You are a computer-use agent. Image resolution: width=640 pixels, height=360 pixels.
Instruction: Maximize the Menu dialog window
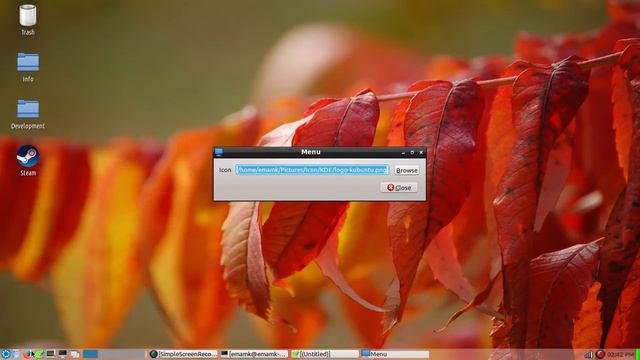coord(412,152)
